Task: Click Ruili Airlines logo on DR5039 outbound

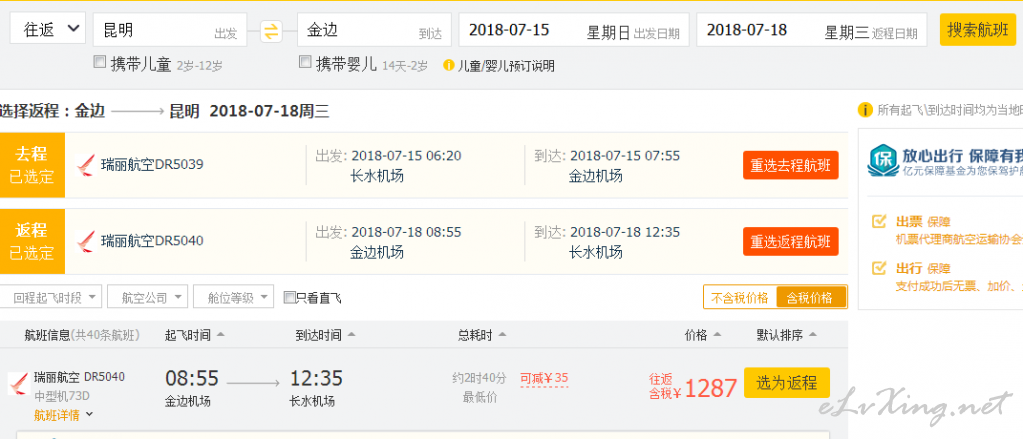Action: (x=85, y=165)
